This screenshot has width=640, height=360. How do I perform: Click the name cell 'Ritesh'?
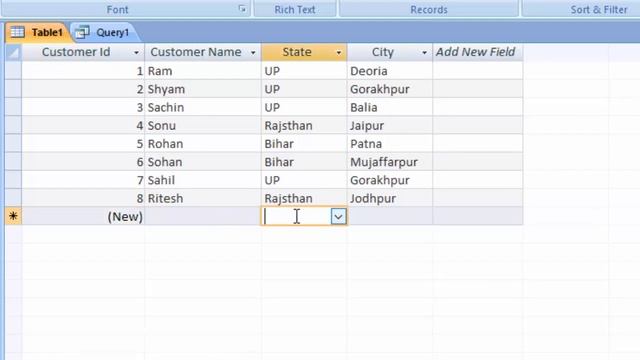(x=203, y=198)
